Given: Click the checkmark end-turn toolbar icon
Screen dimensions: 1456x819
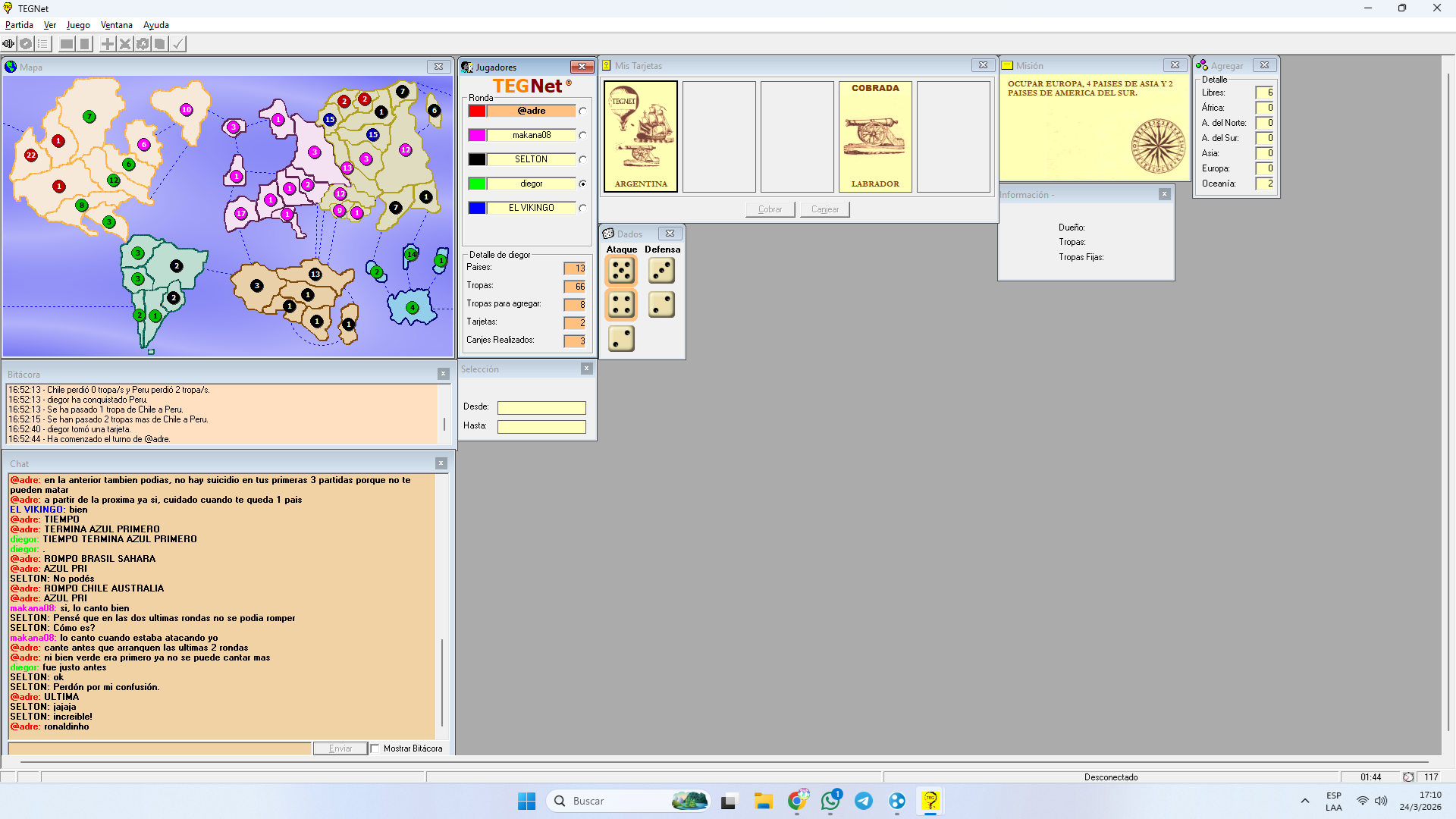Looking at the screenshot, I should (x=177, y=44).
